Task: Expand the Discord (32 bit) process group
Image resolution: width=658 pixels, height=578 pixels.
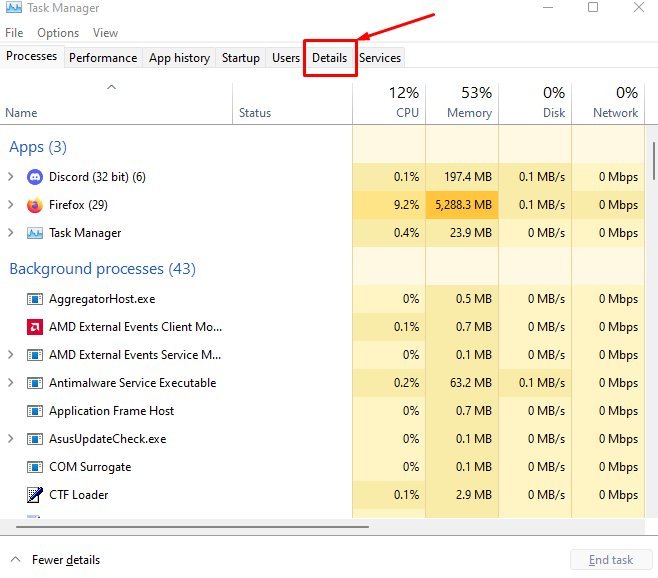Action: pos(10,177)
